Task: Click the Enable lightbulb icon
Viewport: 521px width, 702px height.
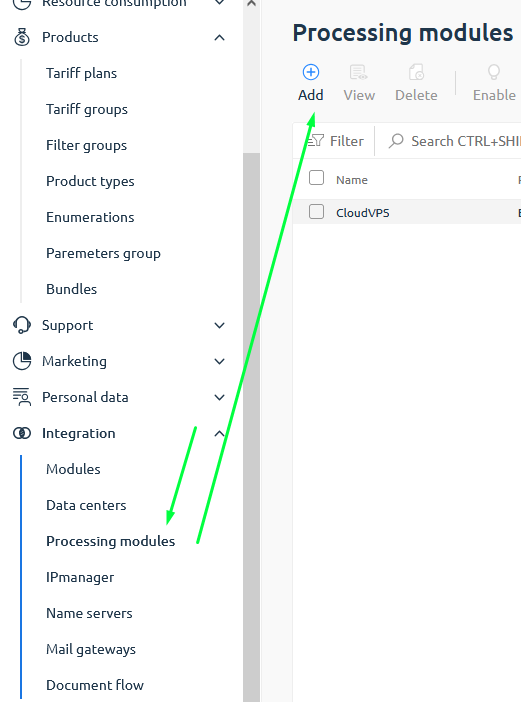Action: (494, 72)
